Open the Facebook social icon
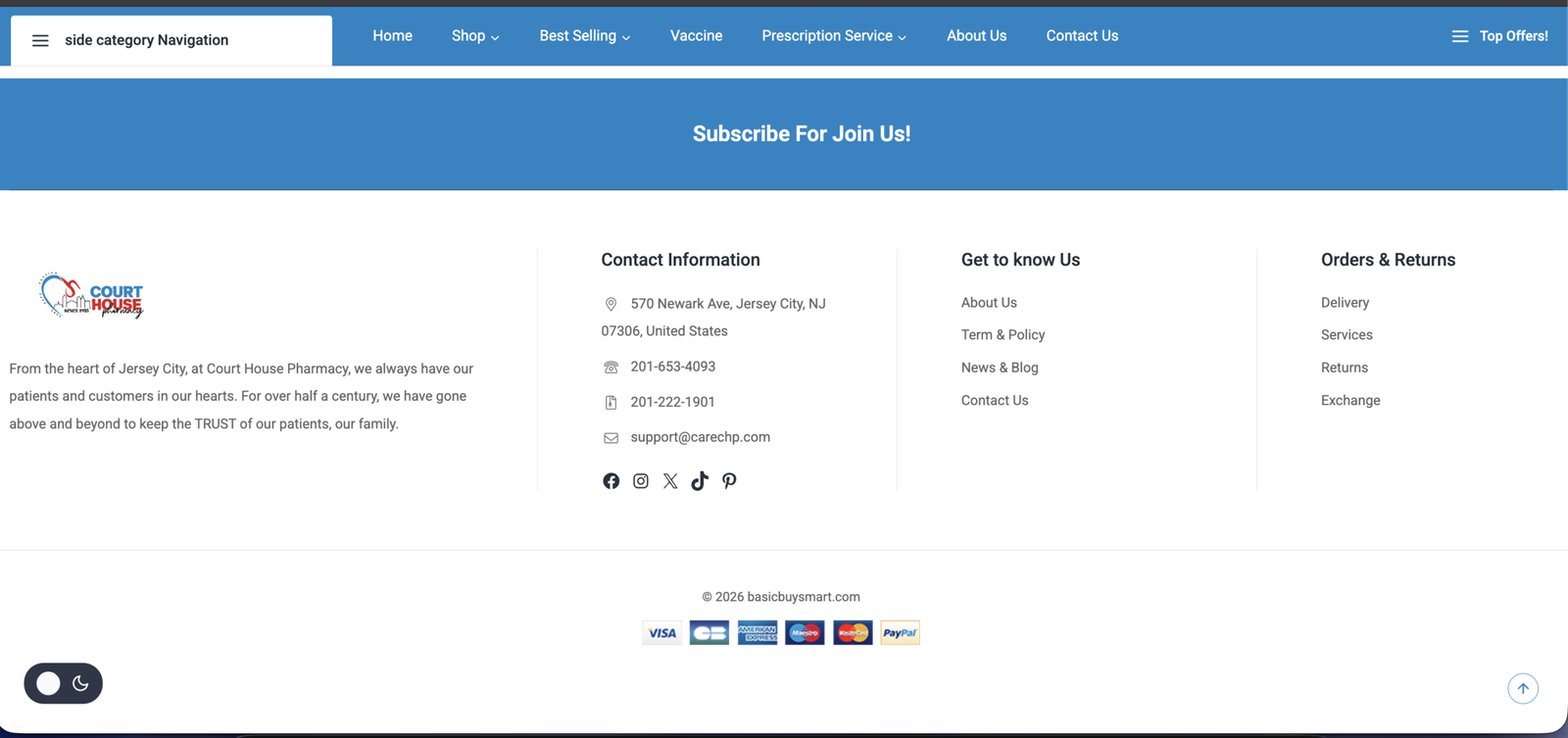Image resolution: width=1568 pixels, height=738 pixels. coord(611,481)
